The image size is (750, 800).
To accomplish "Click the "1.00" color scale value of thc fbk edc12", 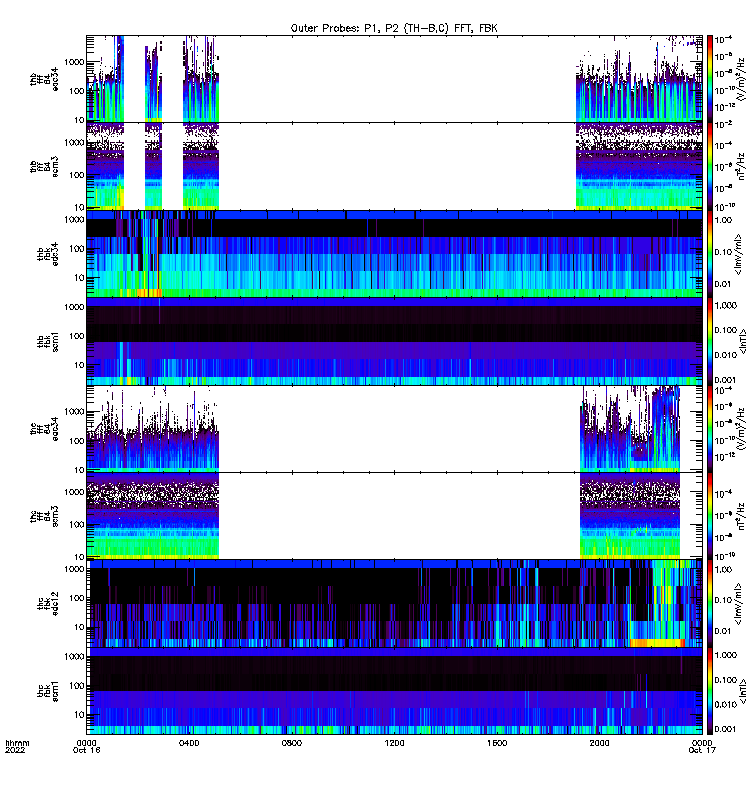I will pyautogui.click(x=723, y=569).
